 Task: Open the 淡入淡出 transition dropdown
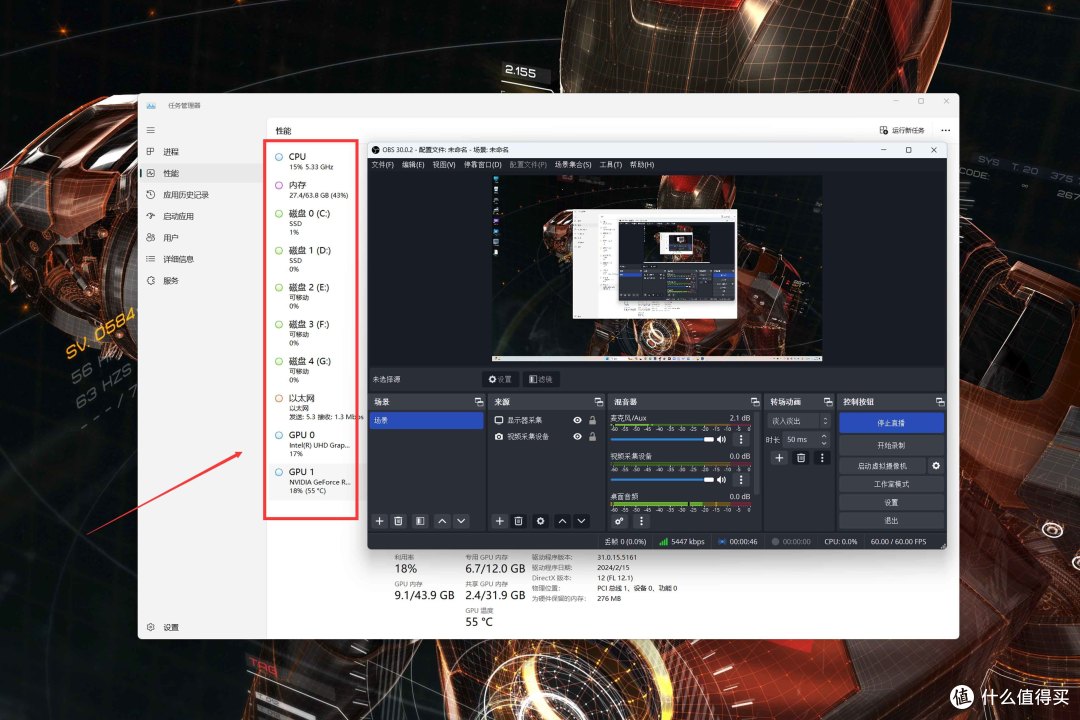coord(799,421)
